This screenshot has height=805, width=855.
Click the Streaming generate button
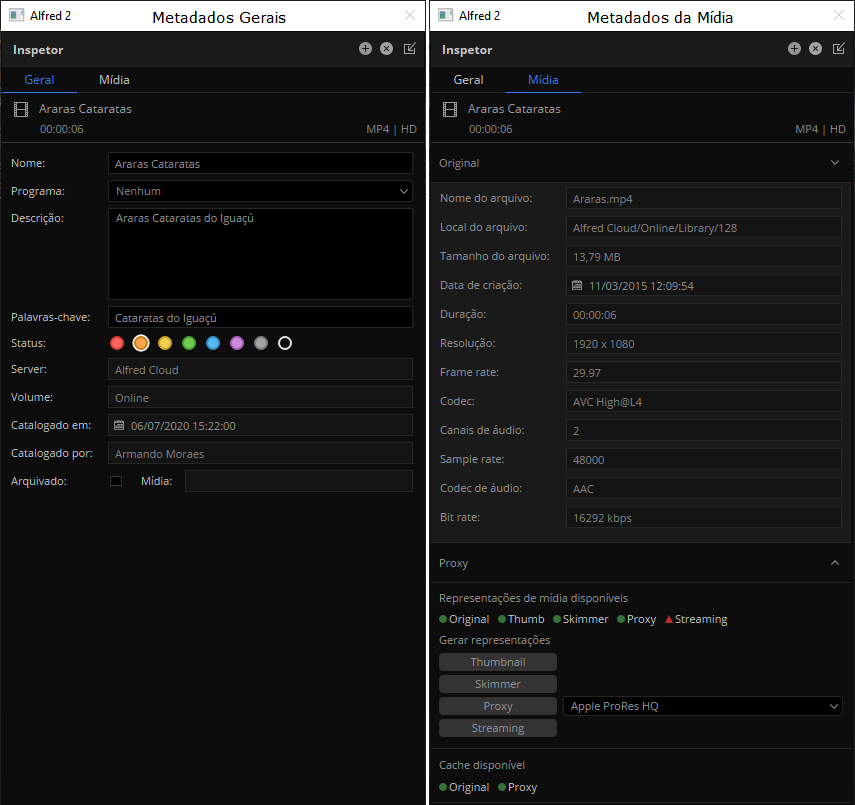click(498, 728)
